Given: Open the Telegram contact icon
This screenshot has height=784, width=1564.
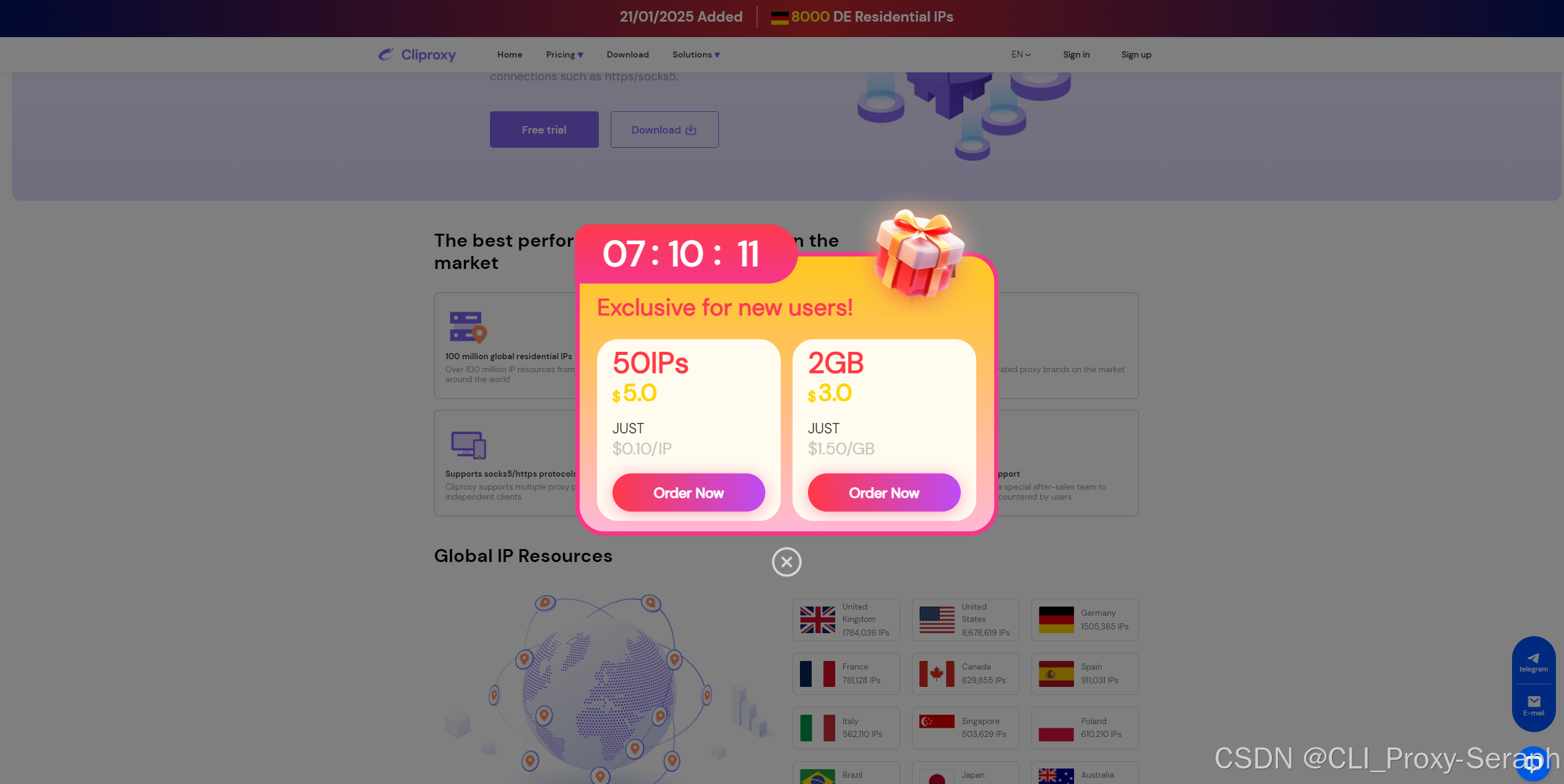Looking at the screenshot, I should [x=1533, y=662].
